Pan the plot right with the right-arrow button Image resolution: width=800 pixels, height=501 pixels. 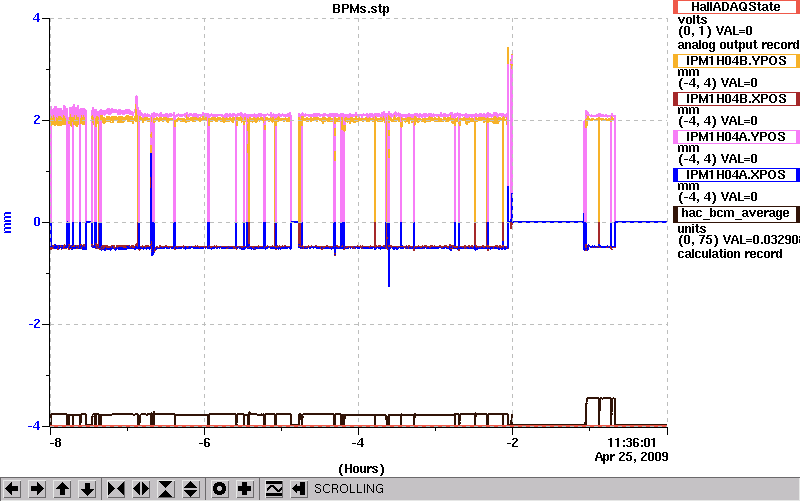pyautogui.click(x=37, y=489)
